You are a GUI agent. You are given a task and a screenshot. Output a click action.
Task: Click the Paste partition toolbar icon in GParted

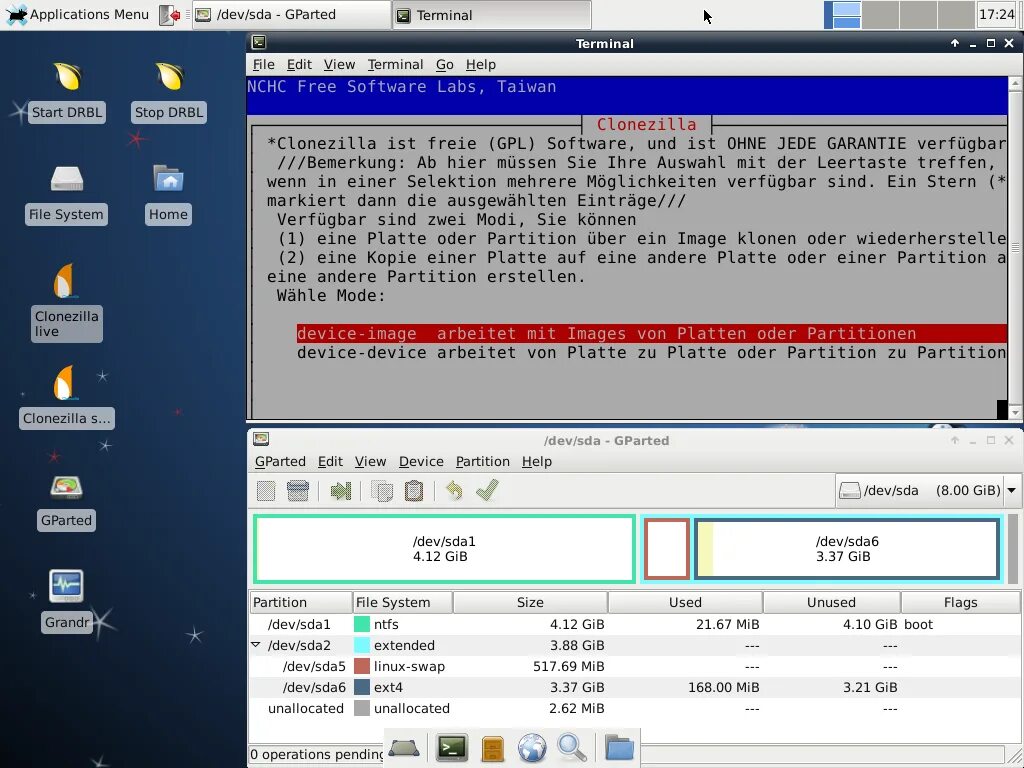point(414,490)
